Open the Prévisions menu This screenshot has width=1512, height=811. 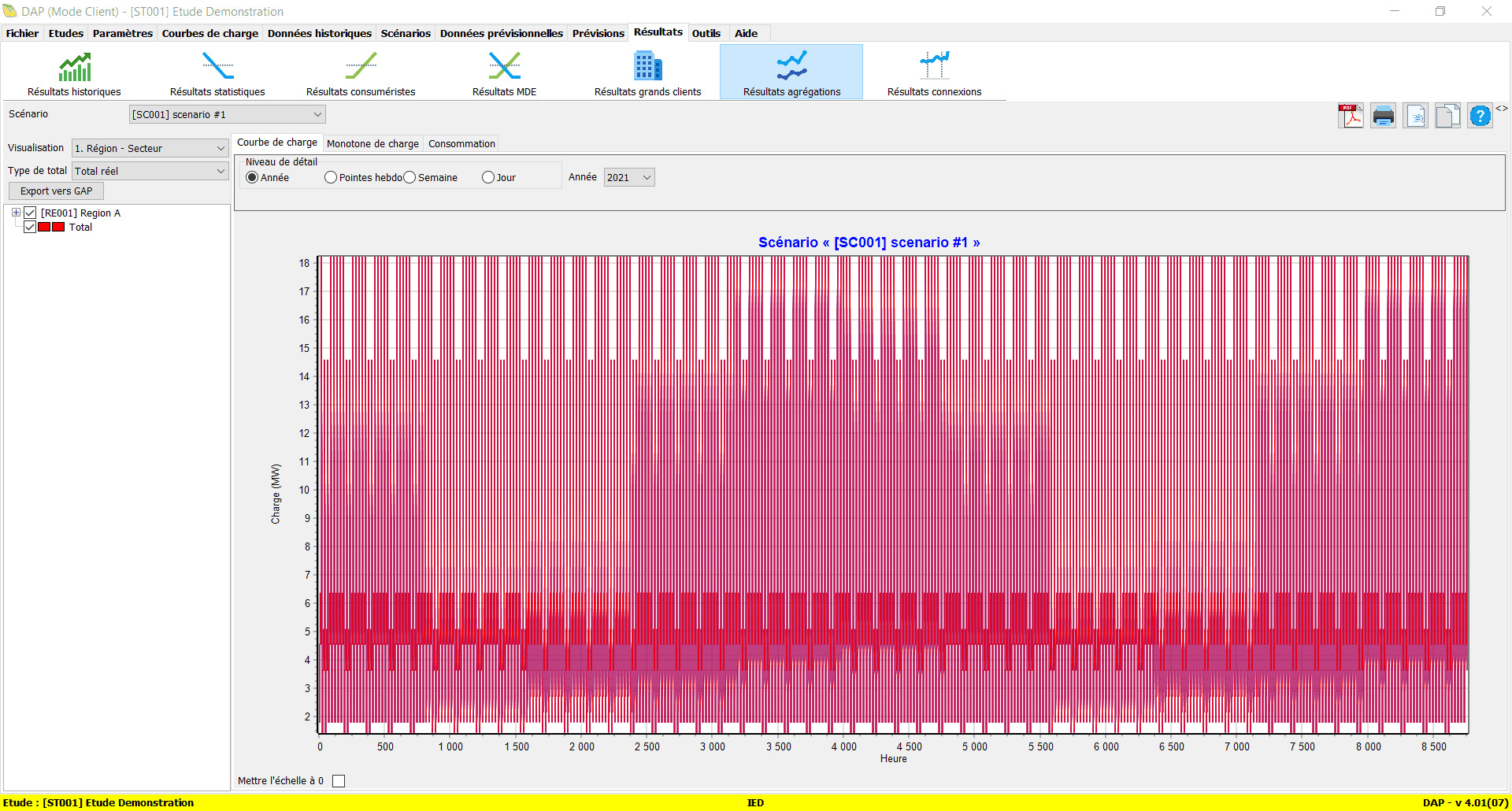tap(598, 33)
